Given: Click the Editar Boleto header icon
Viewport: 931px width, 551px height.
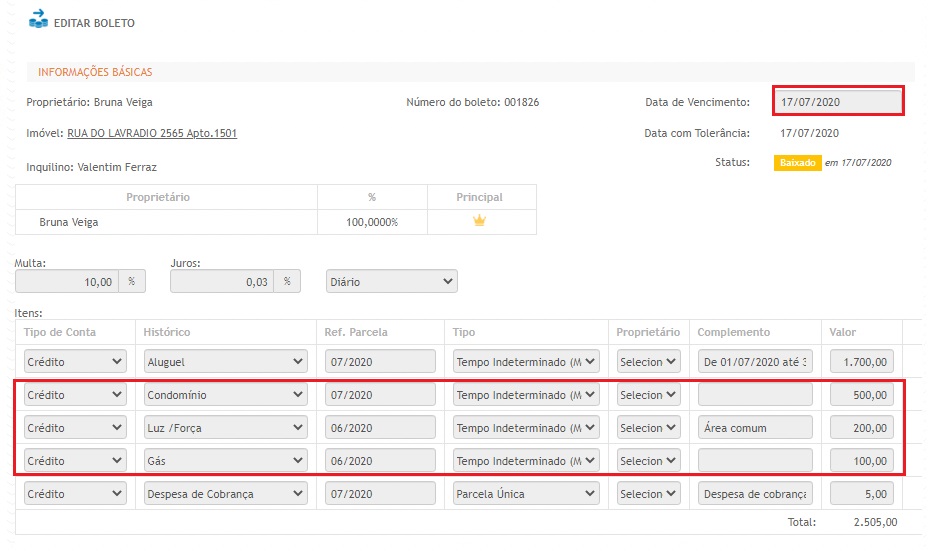Looking at the screenshot, I should pyautogui.click(x=38, y=19).
